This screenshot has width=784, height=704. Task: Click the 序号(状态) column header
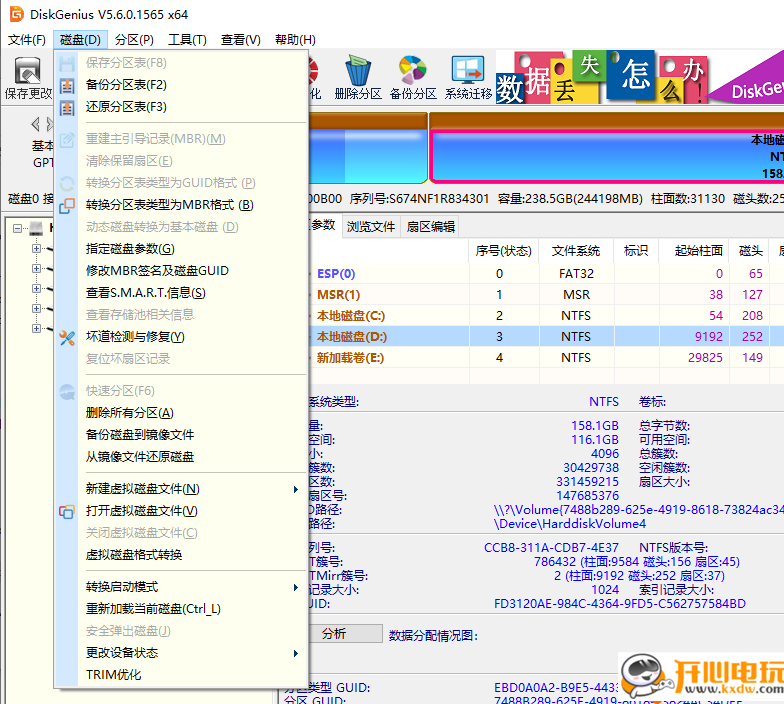(x=504, y=251)
